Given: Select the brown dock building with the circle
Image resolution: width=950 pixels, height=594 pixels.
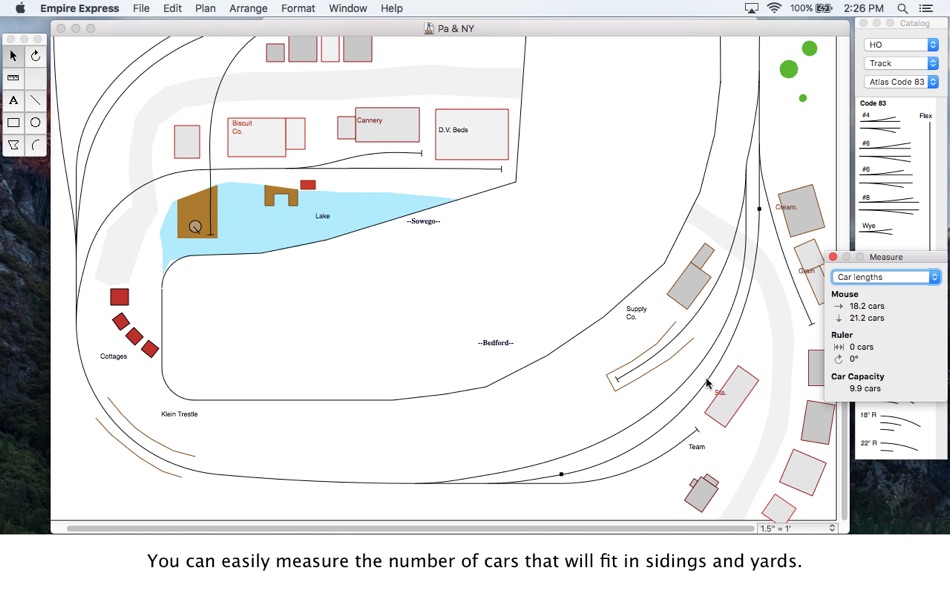Looking at the screenshot, I should [x=198, y=213].
